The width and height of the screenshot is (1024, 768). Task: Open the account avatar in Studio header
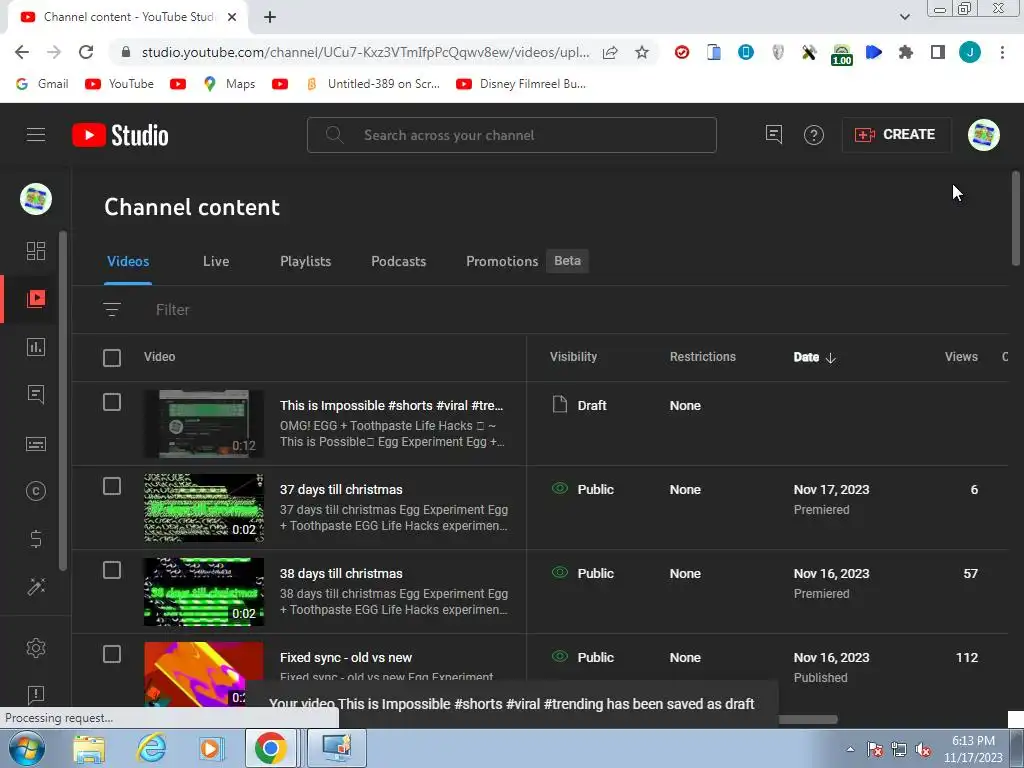click(x=984, y=135)
